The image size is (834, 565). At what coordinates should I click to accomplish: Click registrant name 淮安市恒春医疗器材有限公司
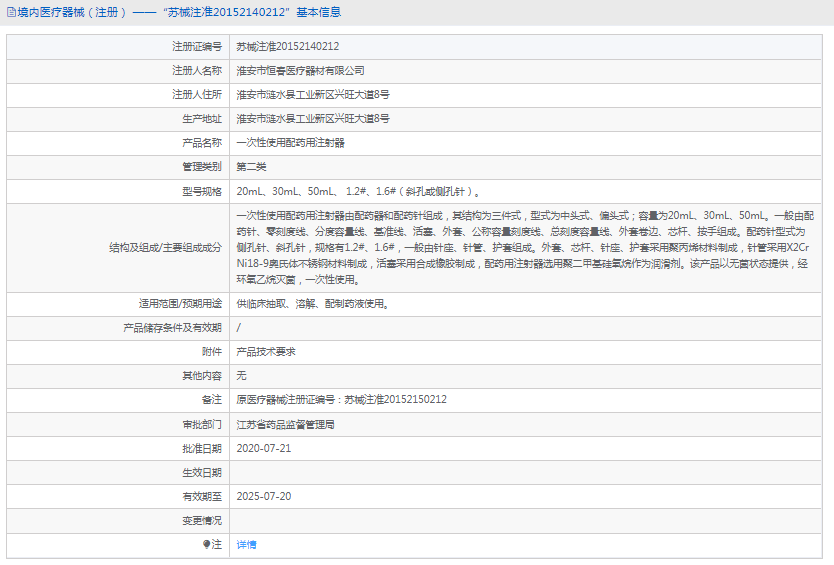click(x=301, y=70)
